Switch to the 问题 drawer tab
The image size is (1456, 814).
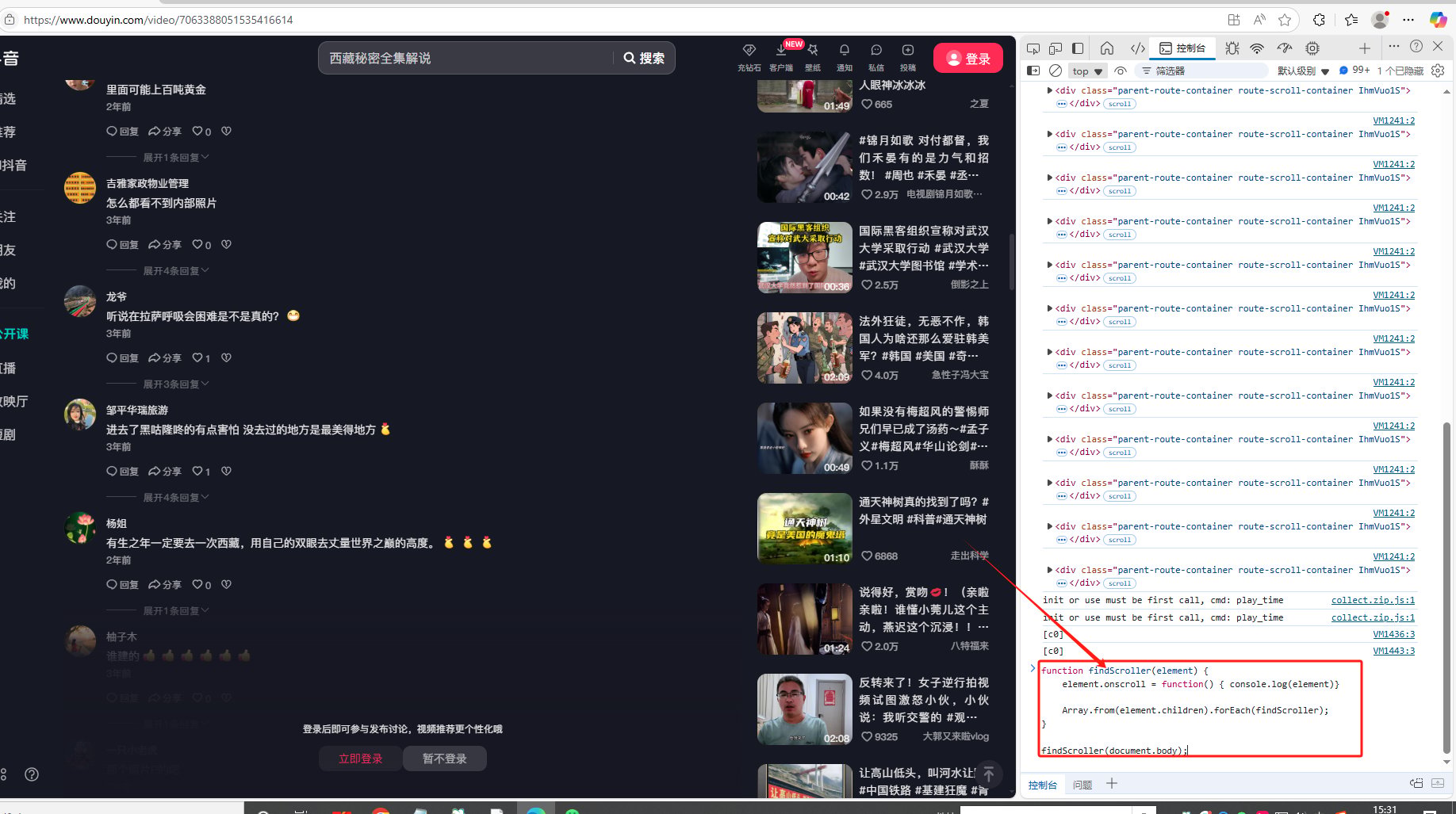[1082, 785]
